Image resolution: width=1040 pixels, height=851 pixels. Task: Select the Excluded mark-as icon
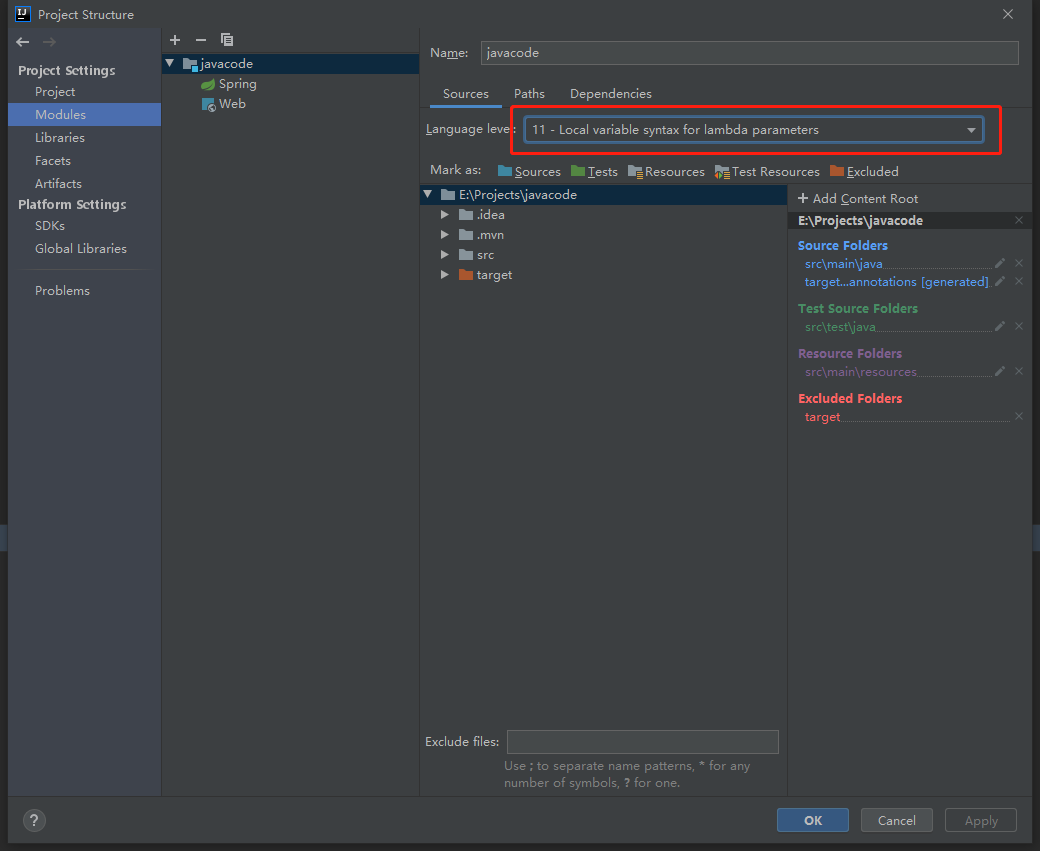click(839, 171)
